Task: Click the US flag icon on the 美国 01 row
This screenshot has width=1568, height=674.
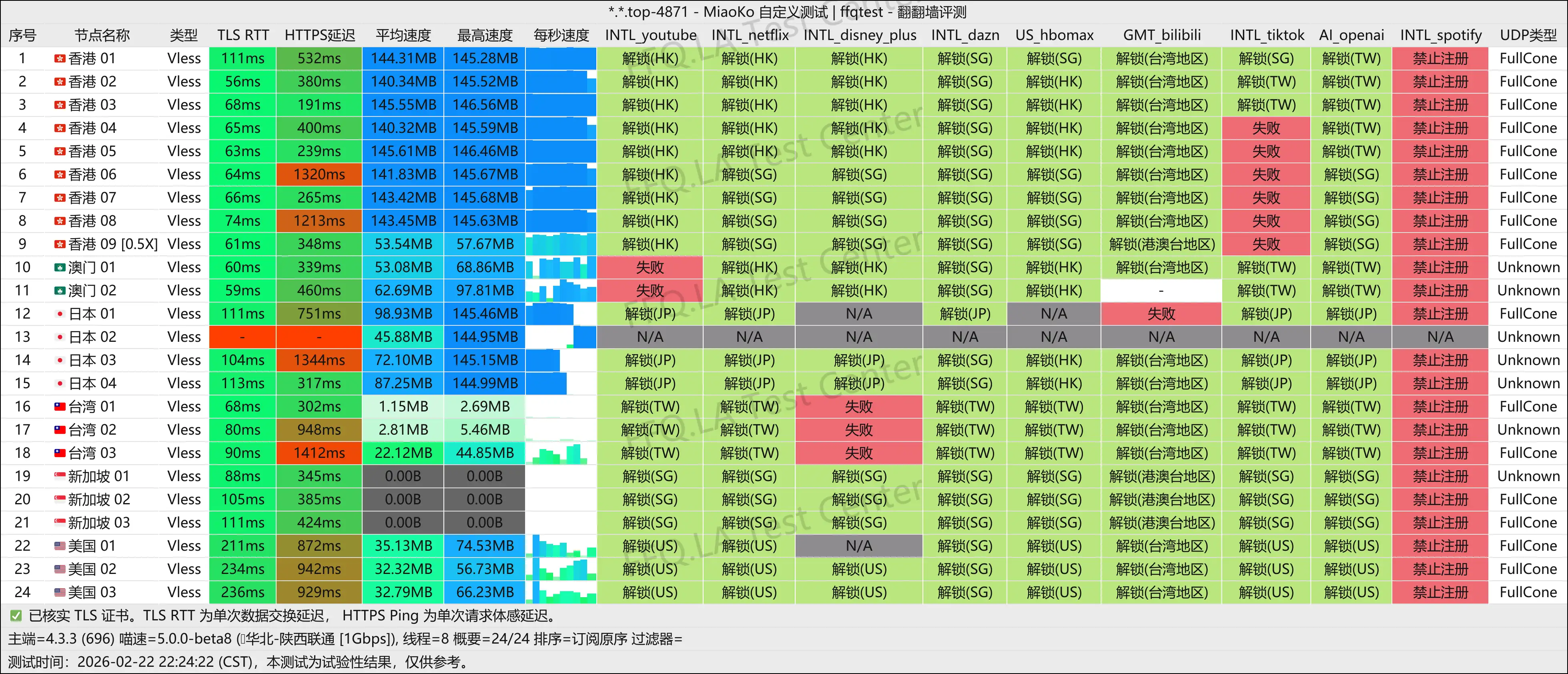Action: [x=60, y=546]
